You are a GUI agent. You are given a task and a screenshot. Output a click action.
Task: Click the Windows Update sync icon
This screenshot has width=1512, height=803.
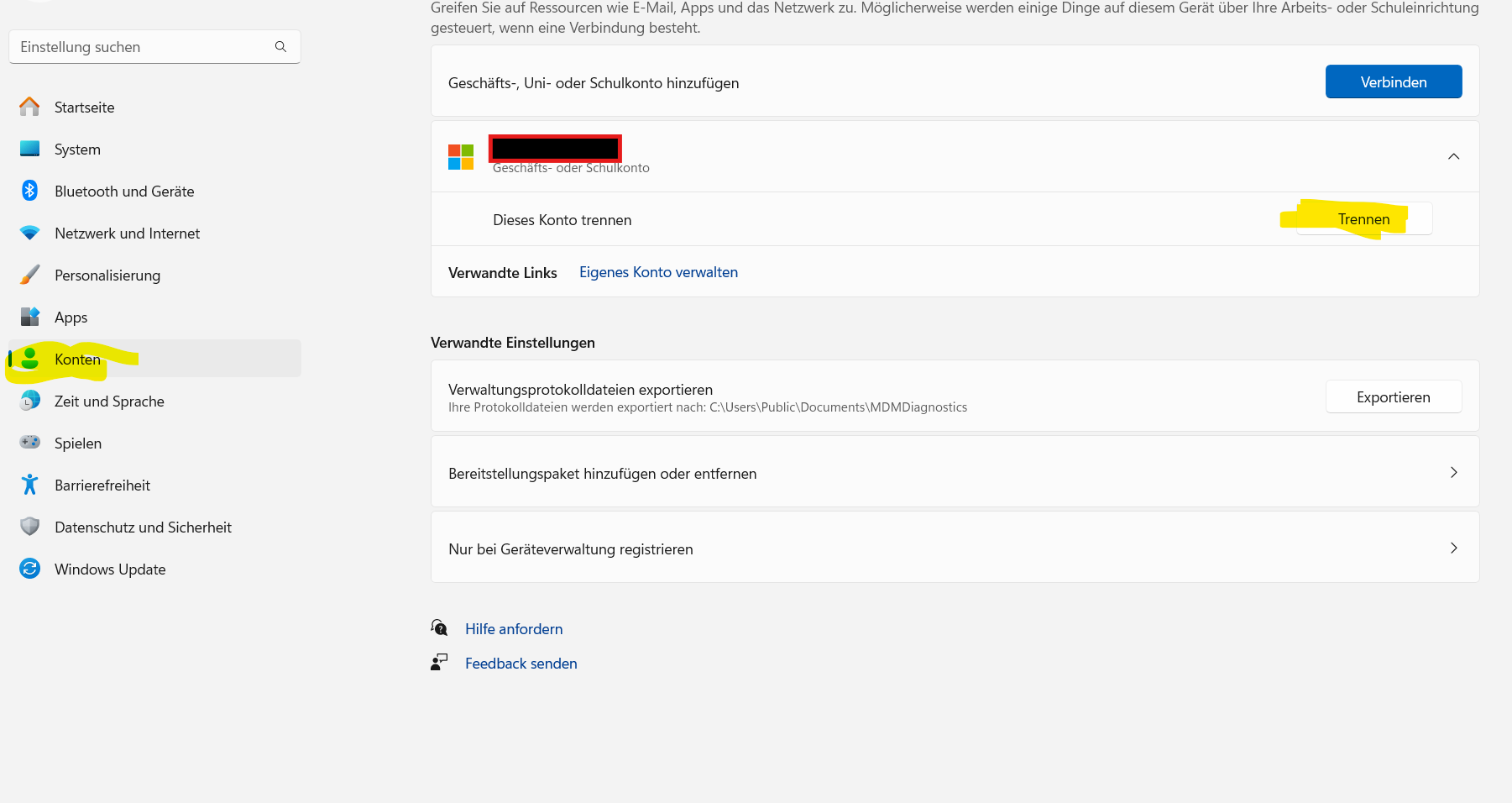pyautogui.click(x=29, y=569)
